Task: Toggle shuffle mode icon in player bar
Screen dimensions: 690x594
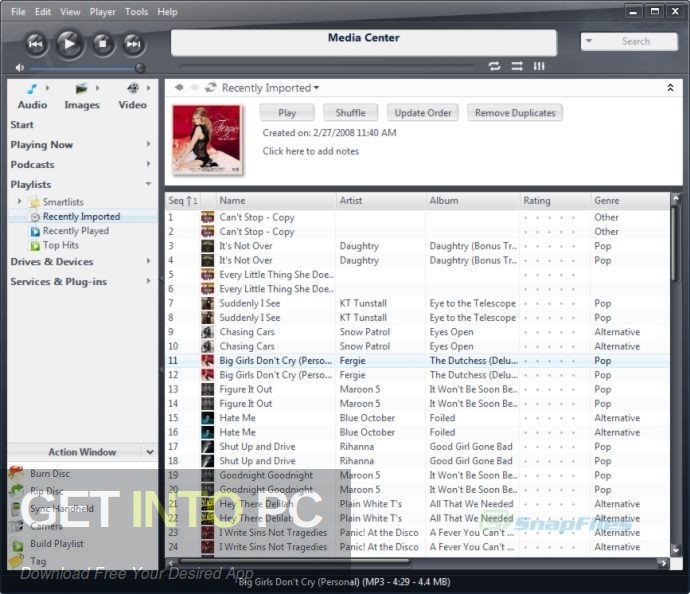Action: click(517, 66)
